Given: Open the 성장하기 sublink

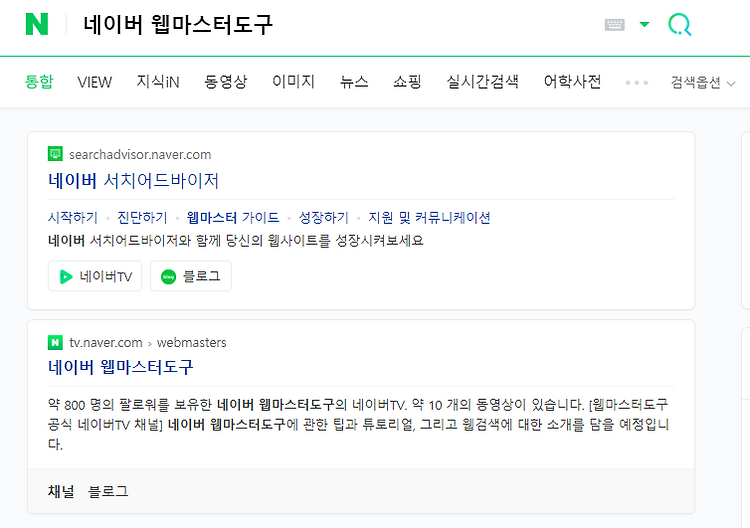Looking at the screenshot, I should [324, 218].
